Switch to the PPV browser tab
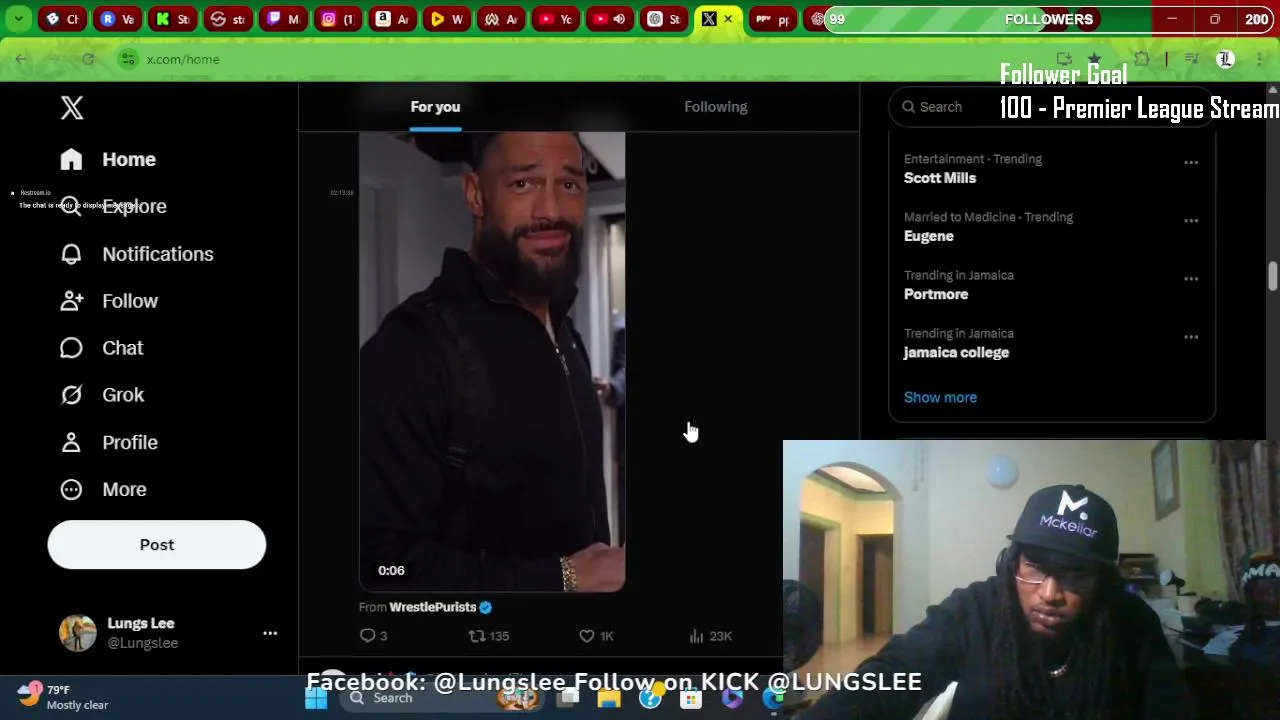The width and height of the screenshot is (1280, 720). point(773,19)
